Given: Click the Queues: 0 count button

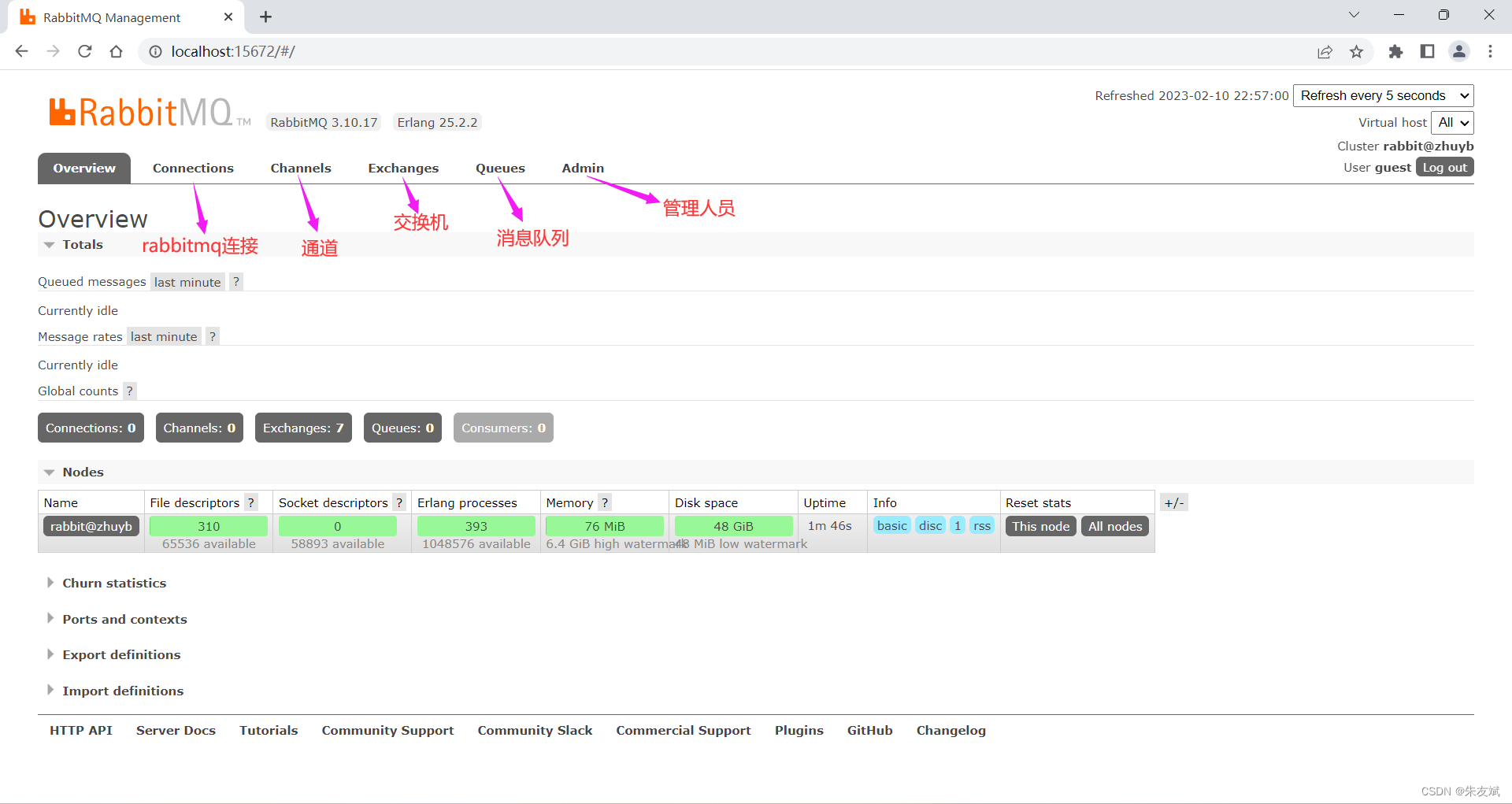Looking at the screenshot, I should [x=402, y=428].
